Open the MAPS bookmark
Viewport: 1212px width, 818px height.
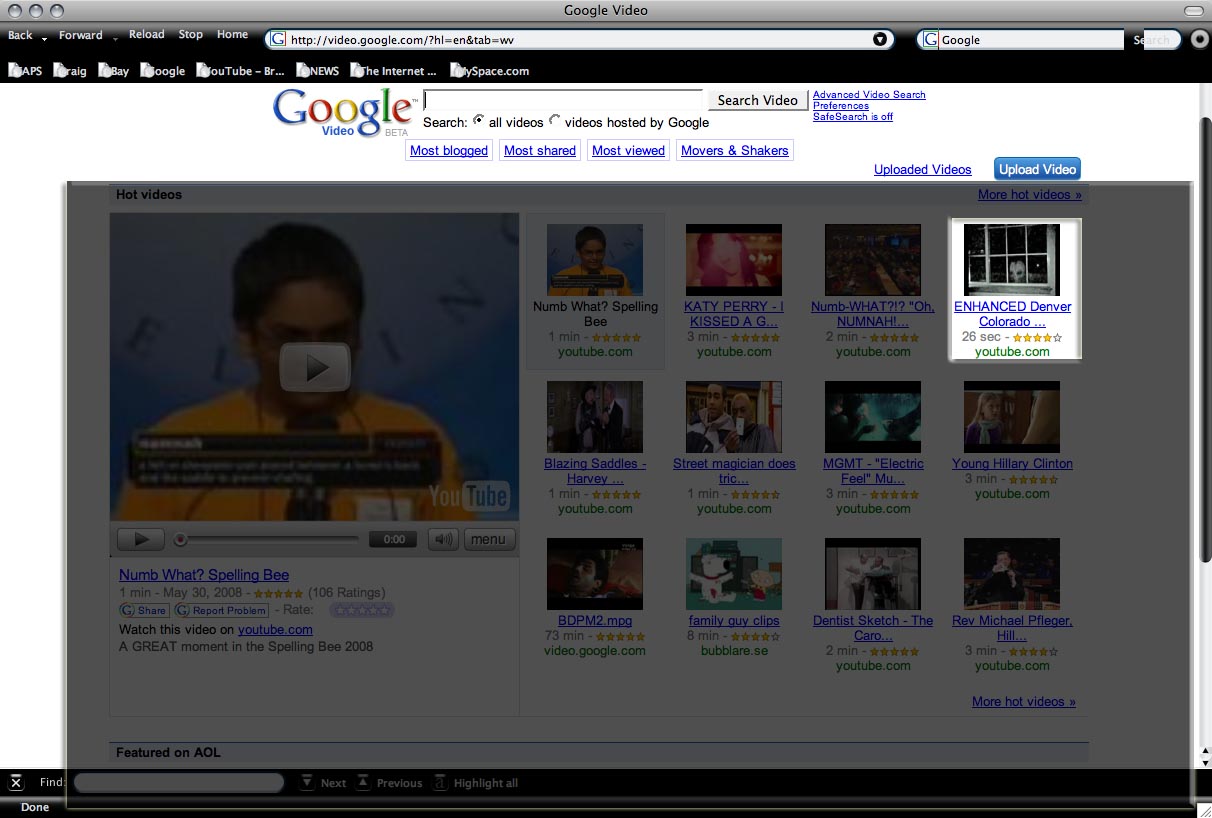(x=26, y=71)
